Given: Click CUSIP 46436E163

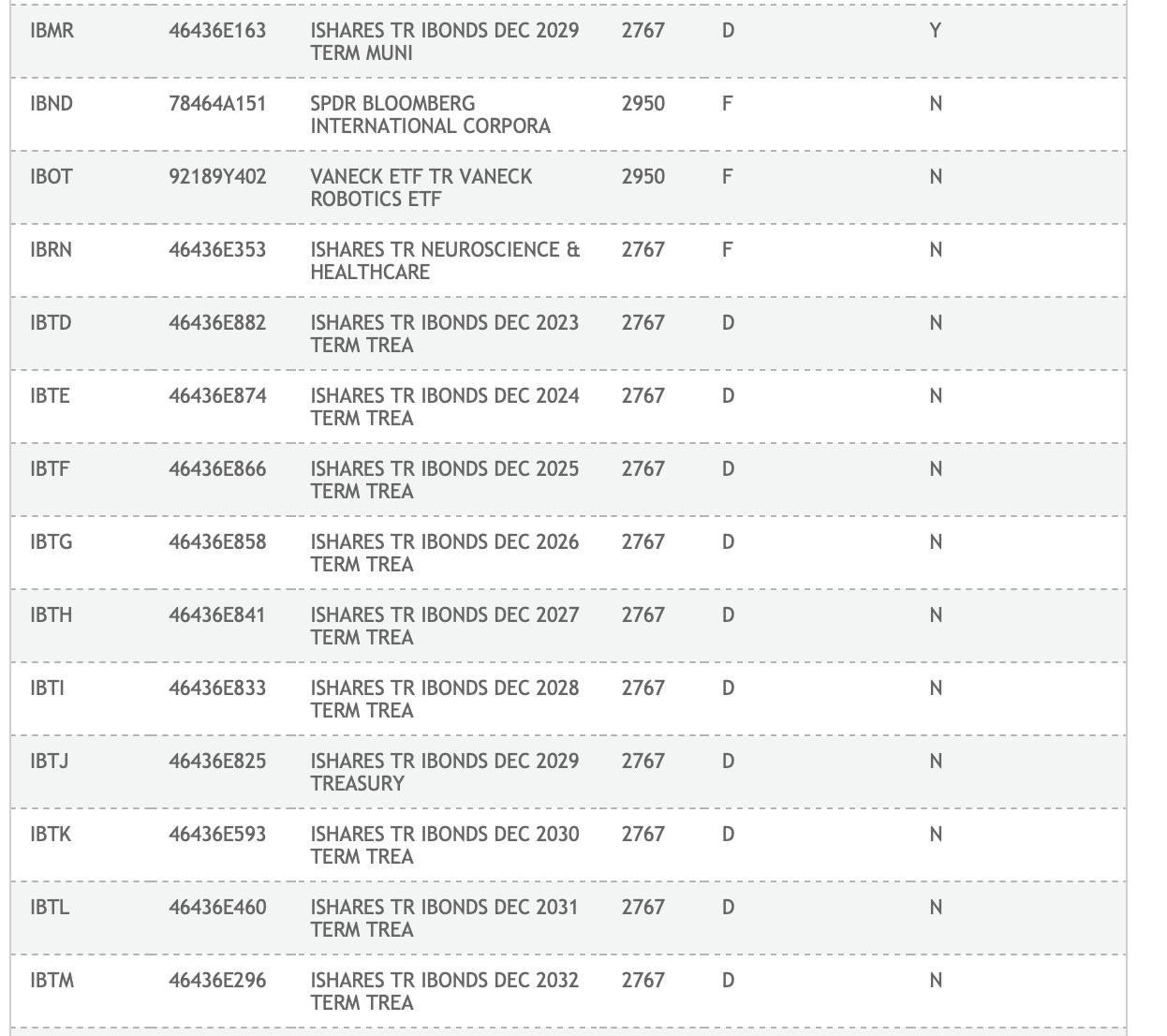Looking at the screenshot, I should 217,30.
